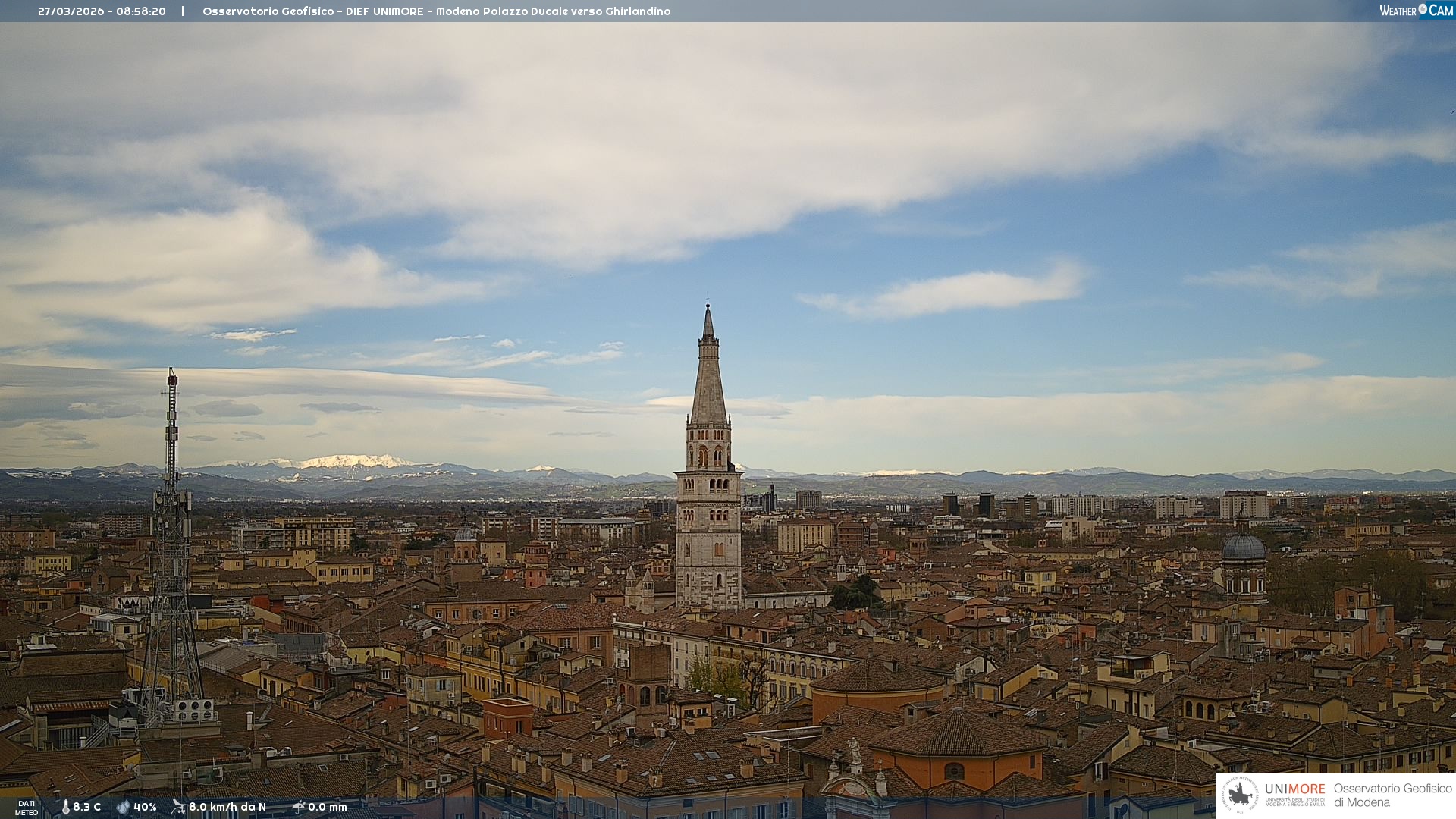Click the Ghirlandina bell tower spire
Image resolution: width=1456 pixels, height=819 pixels.
tap(708, 379)
